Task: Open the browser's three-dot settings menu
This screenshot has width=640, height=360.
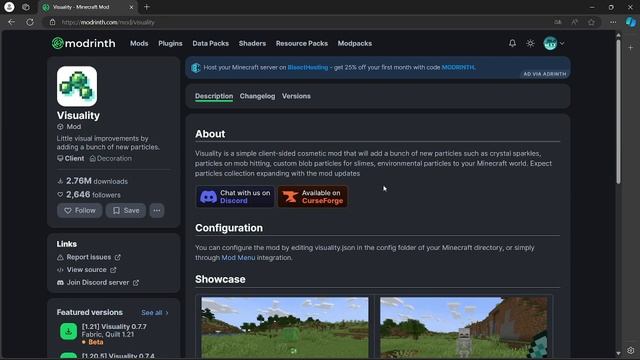Action: click(x=613, y=22)
